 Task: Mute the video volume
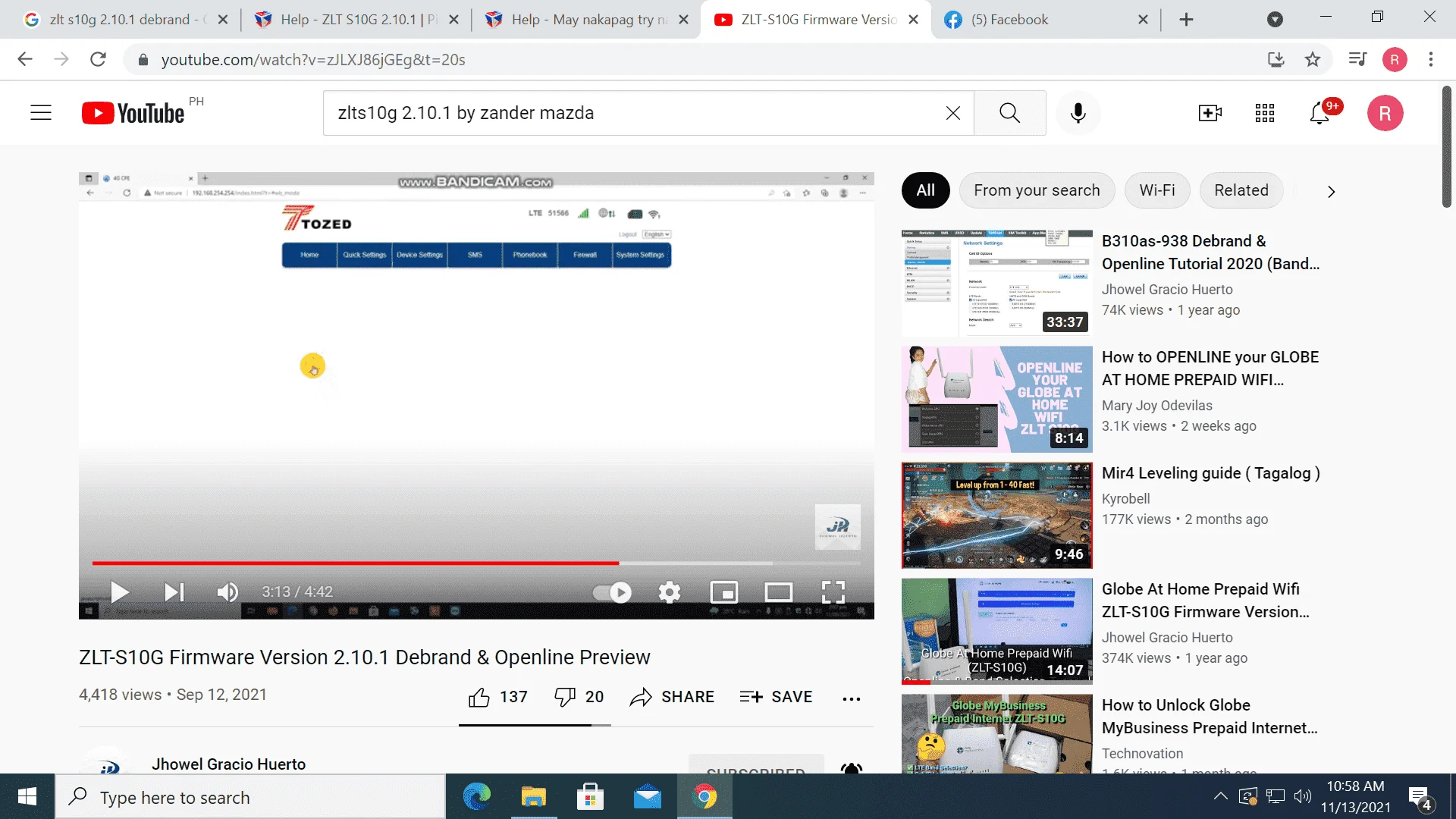coord(227,591)
